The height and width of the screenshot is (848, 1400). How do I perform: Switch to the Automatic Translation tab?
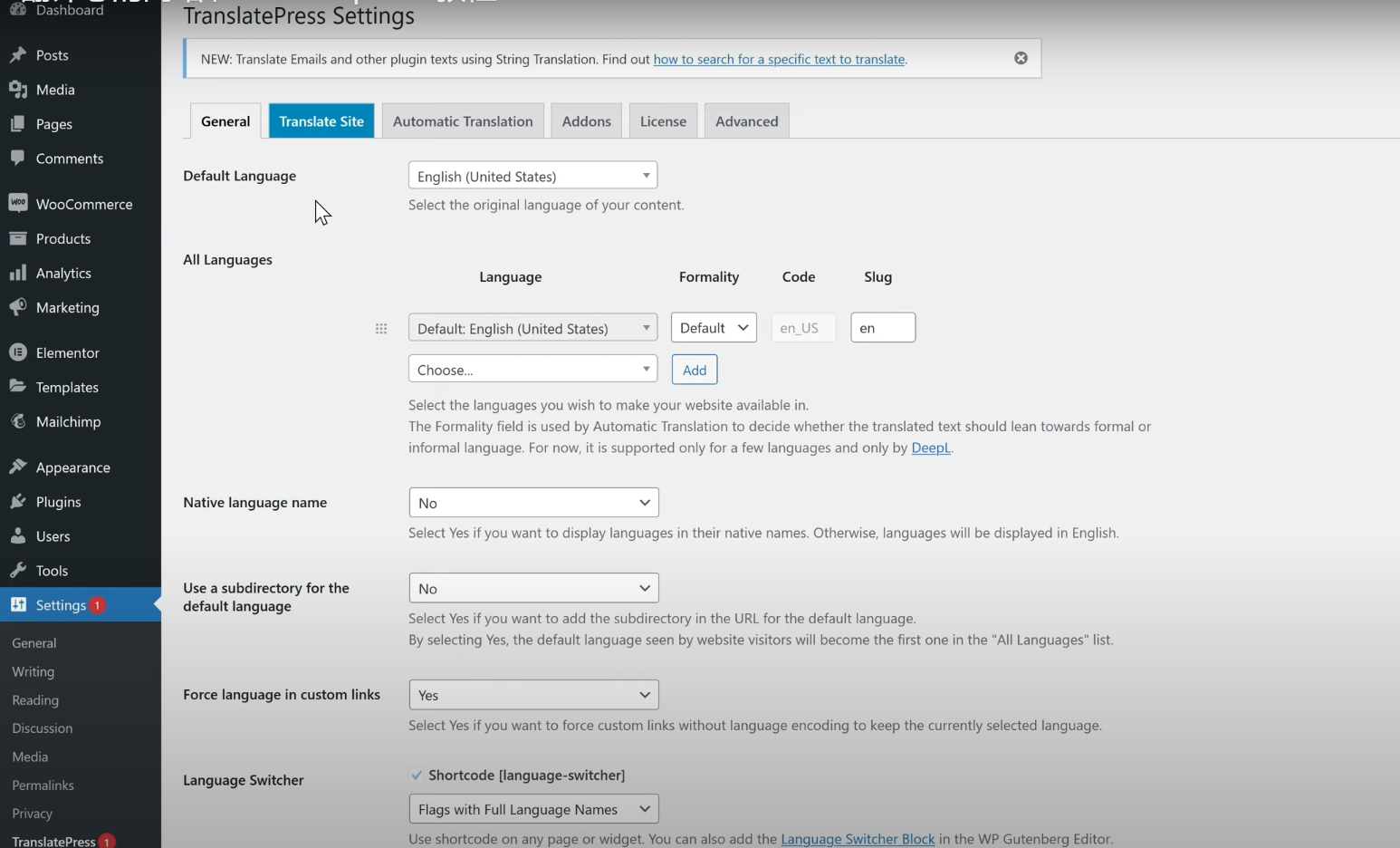click(x=463, y=121)
